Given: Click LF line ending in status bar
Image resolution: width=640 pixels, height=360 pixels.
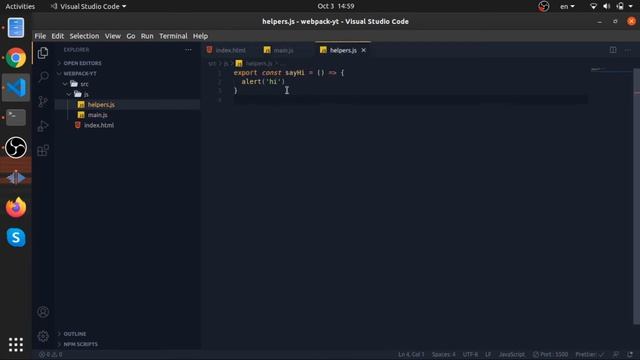Looking at the screenshot, I should [488, 354].
